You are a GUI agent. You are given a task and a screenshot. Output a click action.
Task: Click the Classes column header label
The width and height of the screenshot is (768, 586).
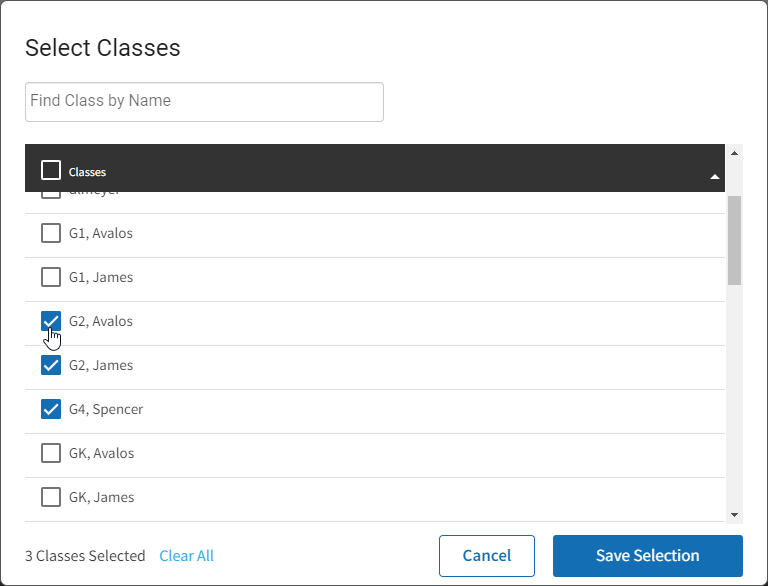tap(88, 172)
